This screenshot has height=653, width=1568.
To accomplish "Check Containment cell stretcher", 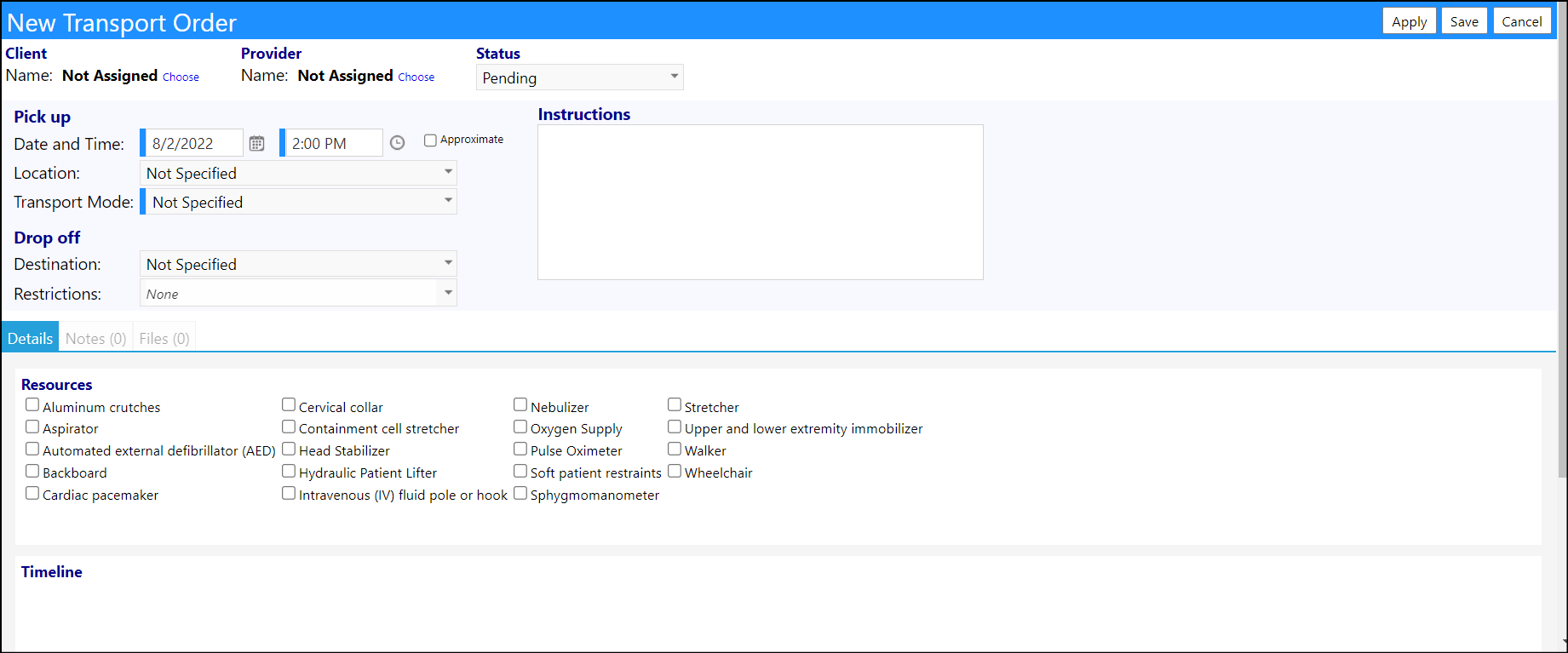I will tap(289, 427).
